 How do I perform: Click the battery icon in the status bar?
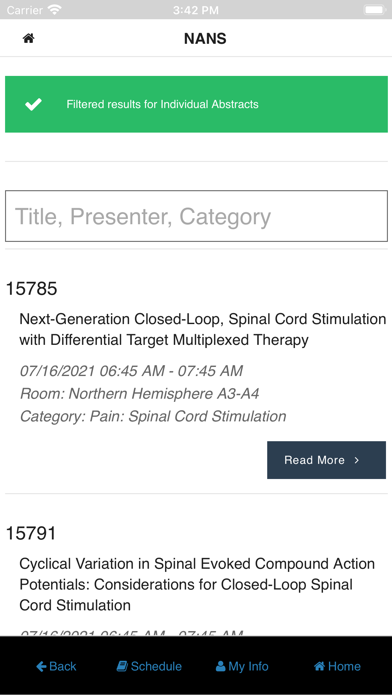click(x=375, y=10)
